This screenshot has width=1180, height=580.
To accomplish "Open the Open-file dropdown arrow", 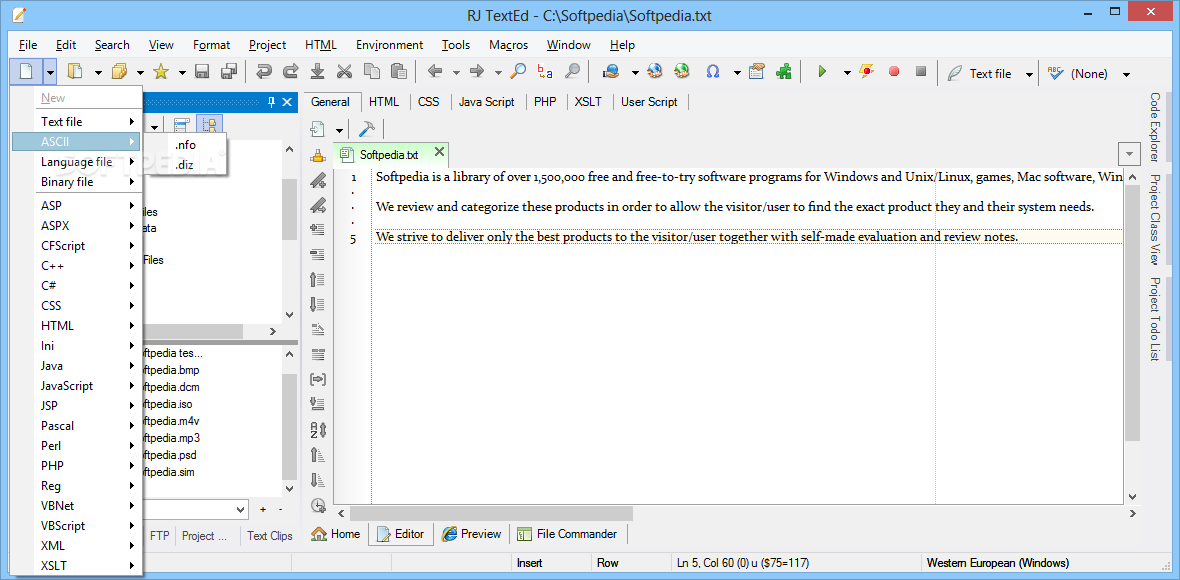I will [98, 73].
